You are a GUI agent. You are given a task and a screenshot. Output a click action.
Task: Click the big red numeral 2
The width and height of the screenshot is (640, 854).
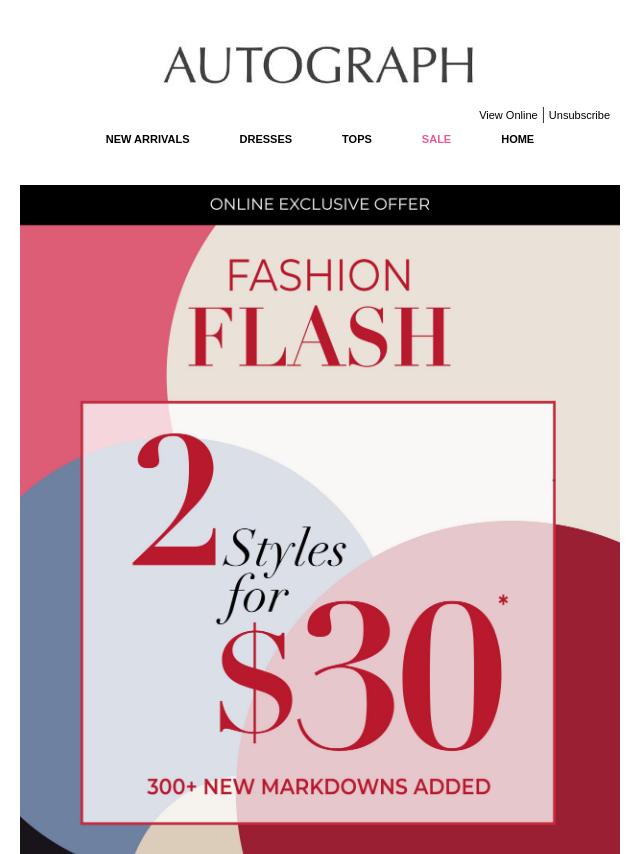[x=174, y=499]
